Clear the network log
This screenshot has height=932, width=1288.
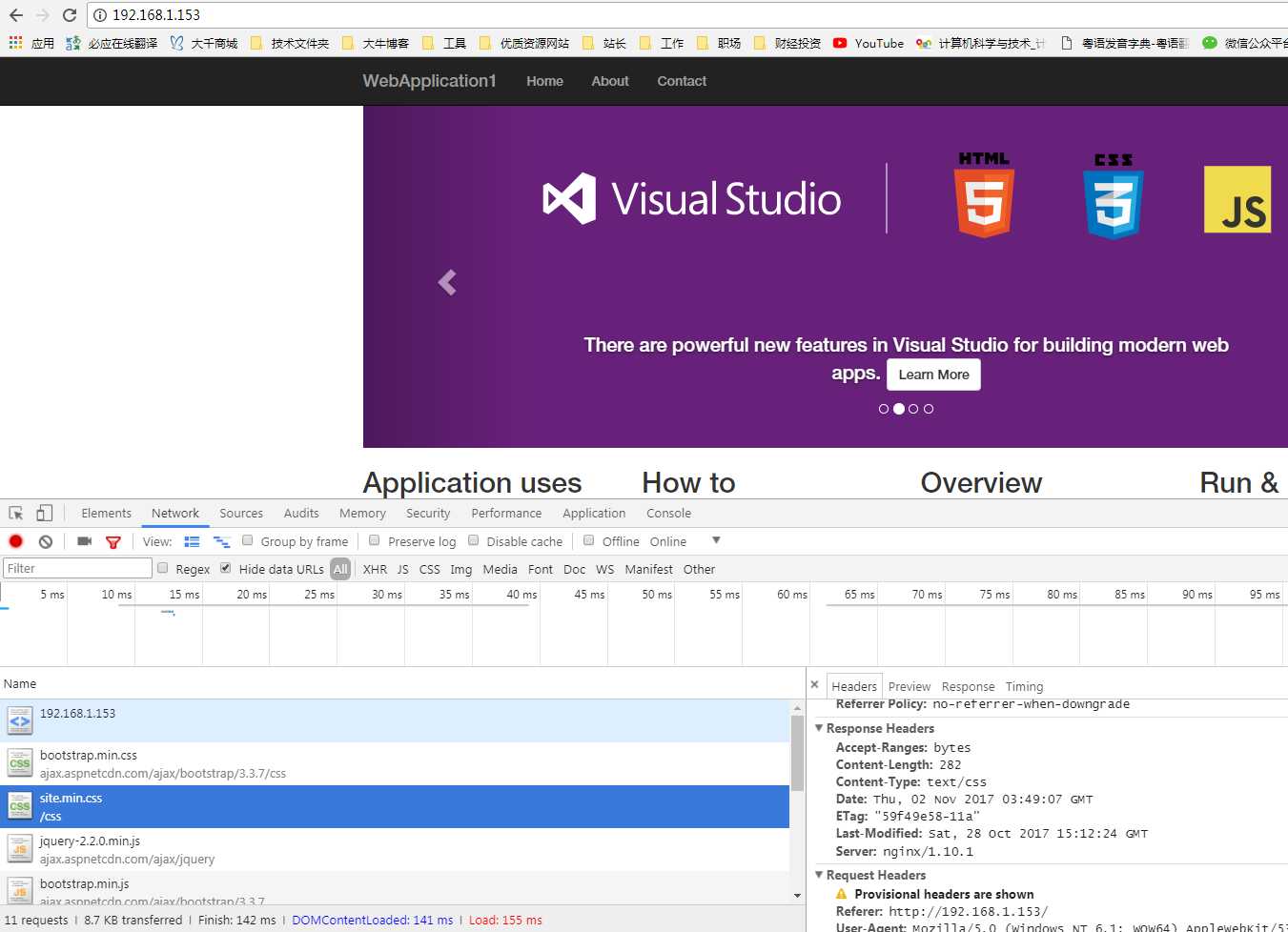point(46,541)
